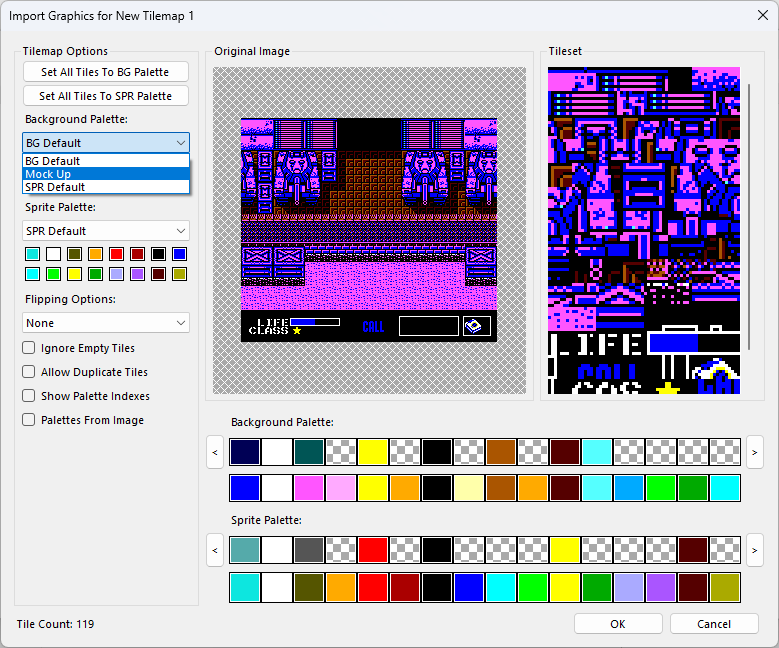The height and width of the screenshot is (648, 779).
Task: Pick gray swatch in upper sprite palette
Action: (309, 550)
